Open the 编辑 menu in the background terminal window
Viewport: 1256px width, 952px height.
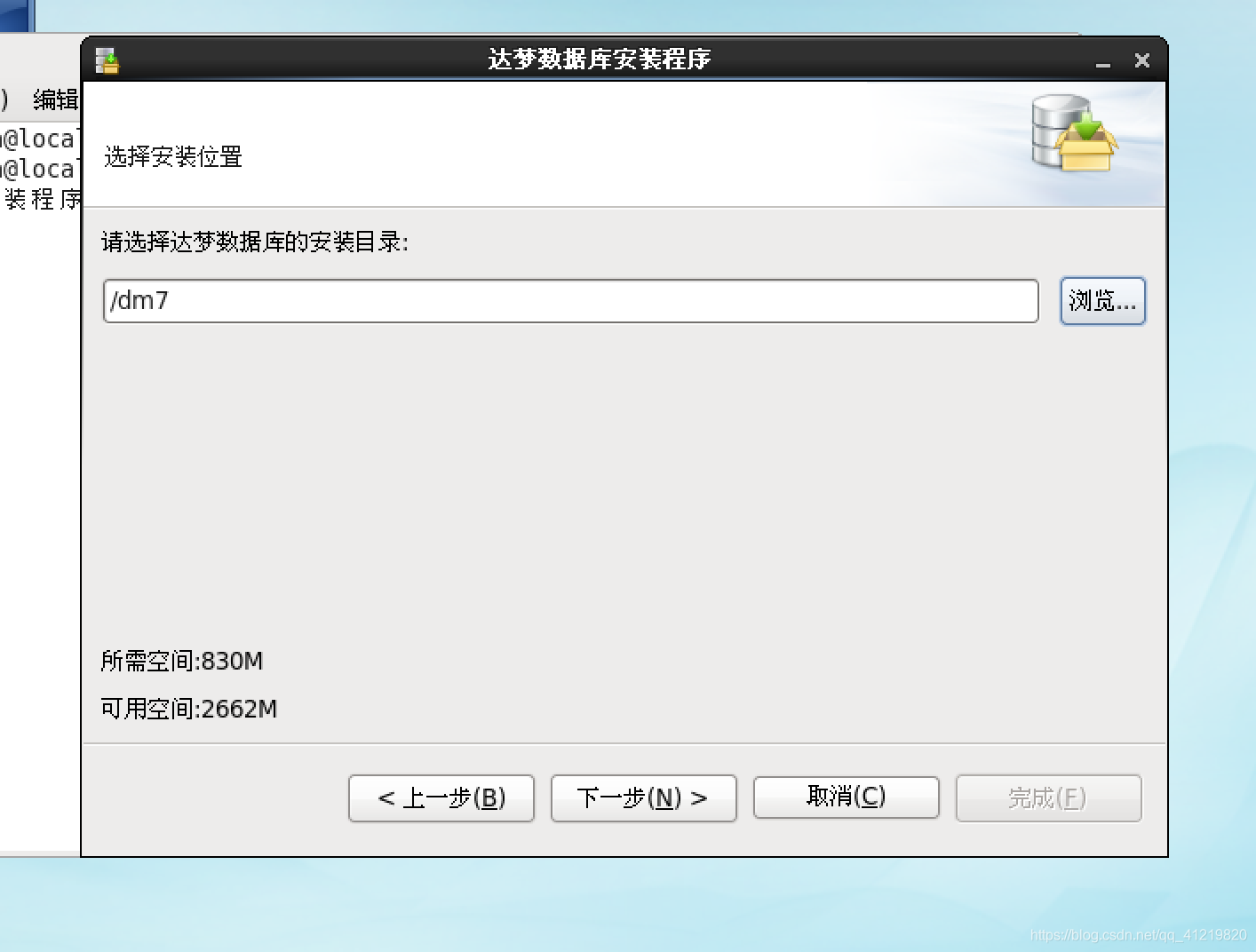55,99
